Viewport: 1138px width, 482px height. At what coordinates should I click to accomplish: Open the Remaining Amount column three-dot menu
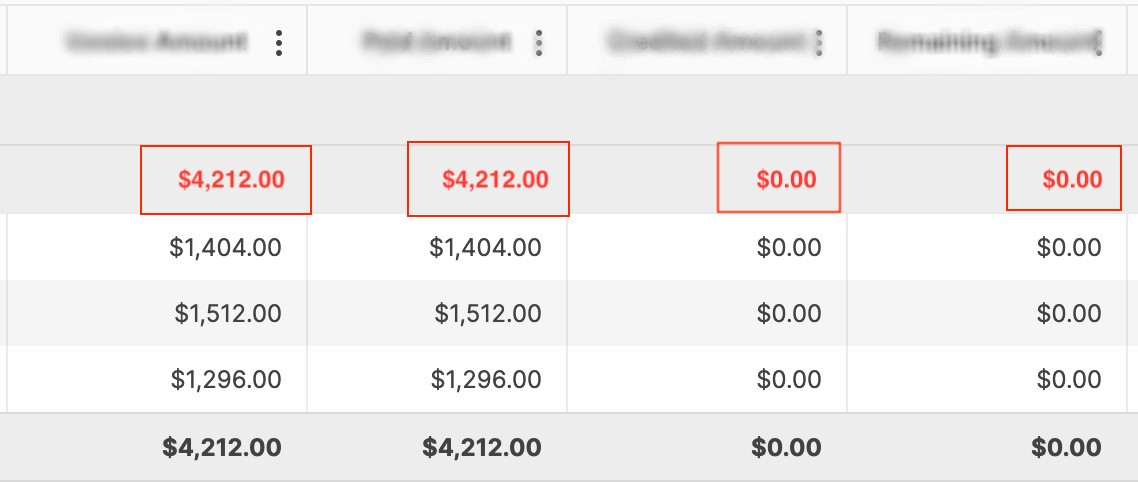(x=1098, y=42)
